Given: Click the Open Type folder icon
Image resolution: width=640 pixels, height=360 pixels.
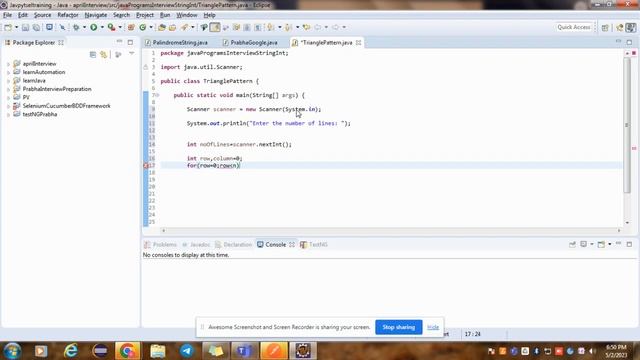Looking at the screenshot, I should tap(162, 27).
